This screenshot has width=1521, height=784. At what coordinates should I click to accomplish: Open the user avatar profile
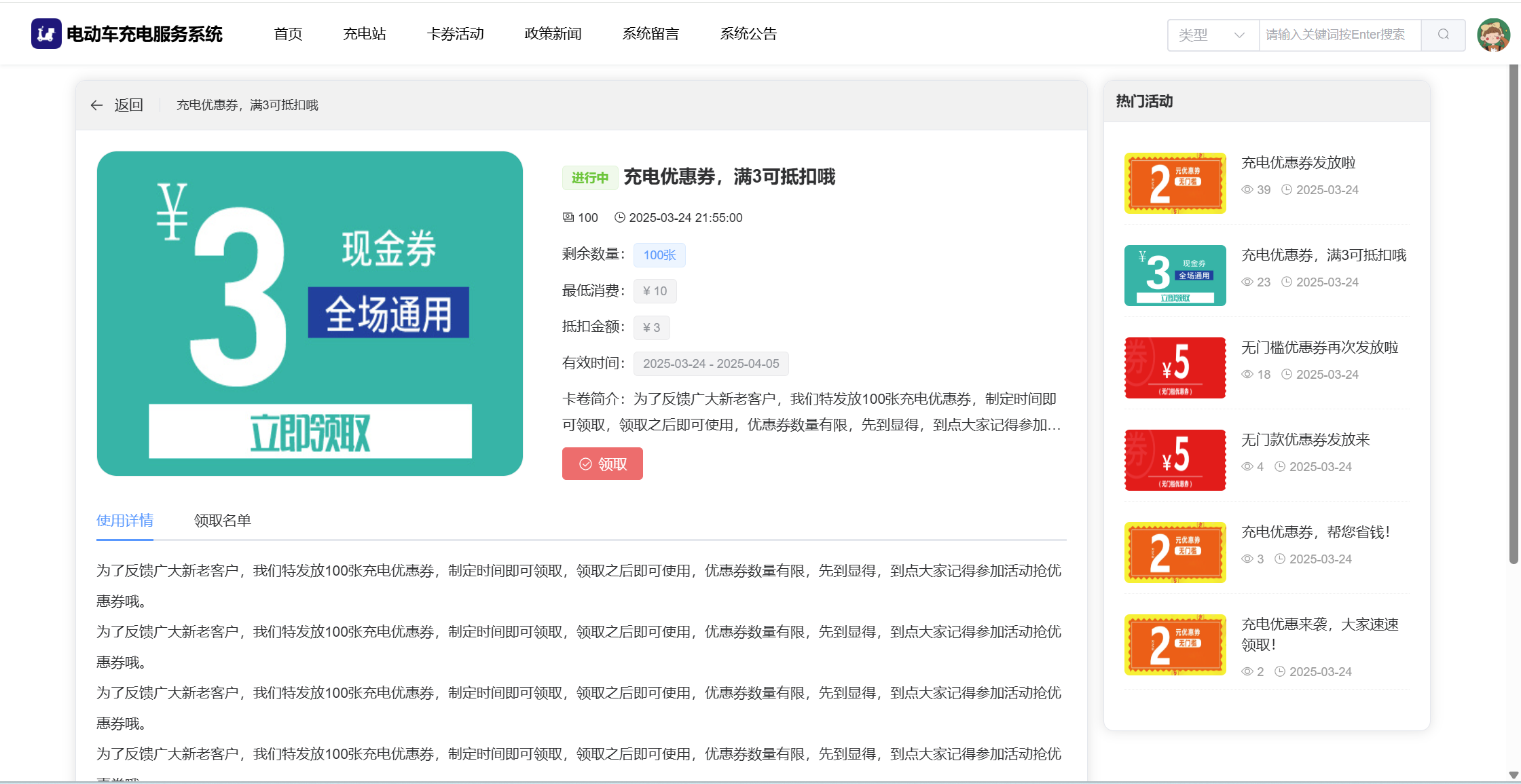(x=1493, y=35)
